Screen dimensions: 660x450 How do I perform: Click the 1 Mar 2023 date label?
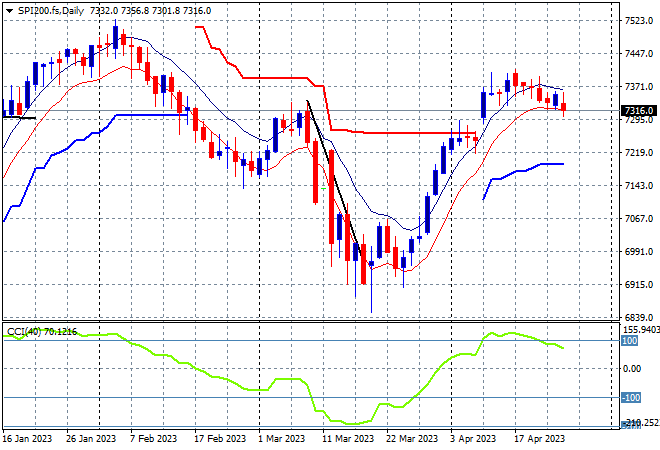[x=281, y=439]
